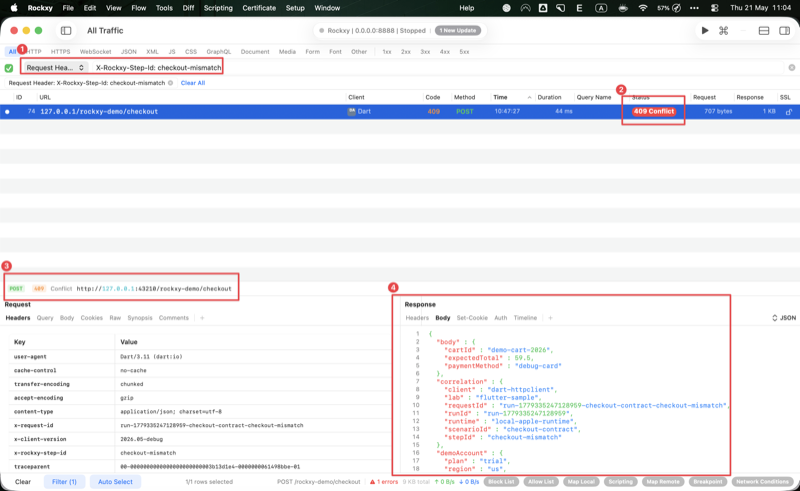Open the Certificate menu

(259, 8)
